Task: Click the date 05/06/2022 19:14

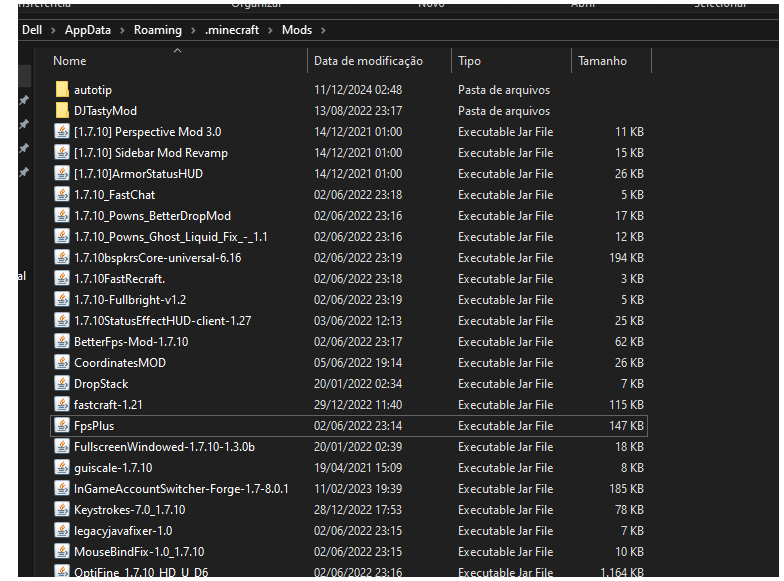Action: 358,363
